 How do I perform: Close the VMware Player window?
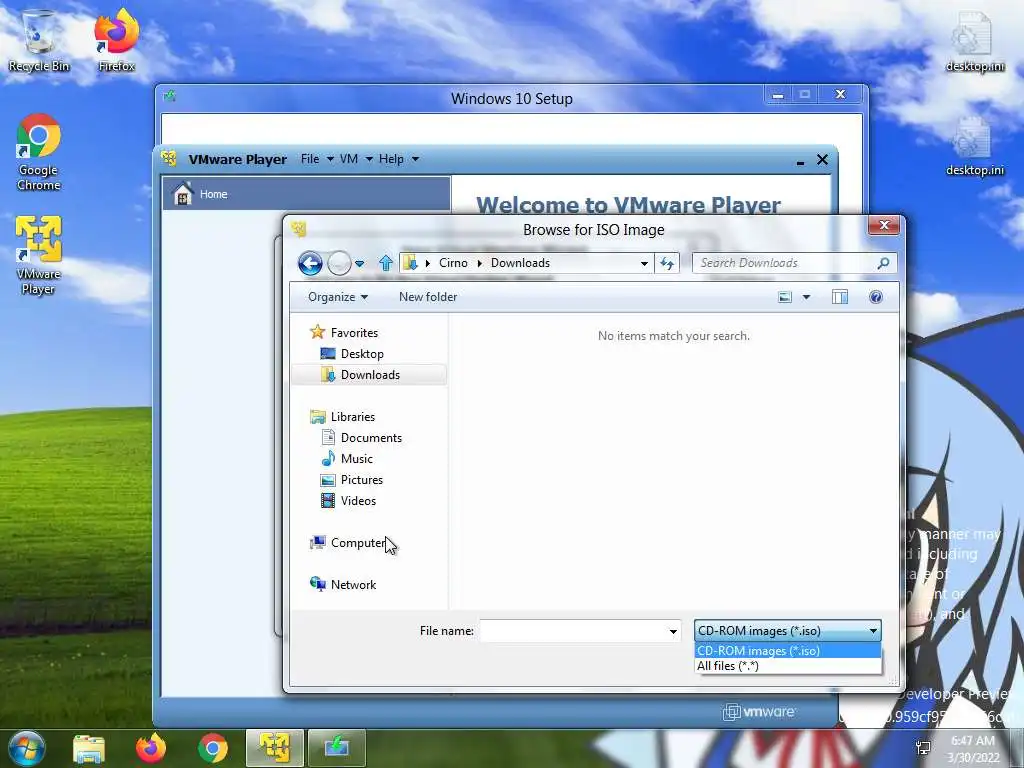click(x=822, y=159)
